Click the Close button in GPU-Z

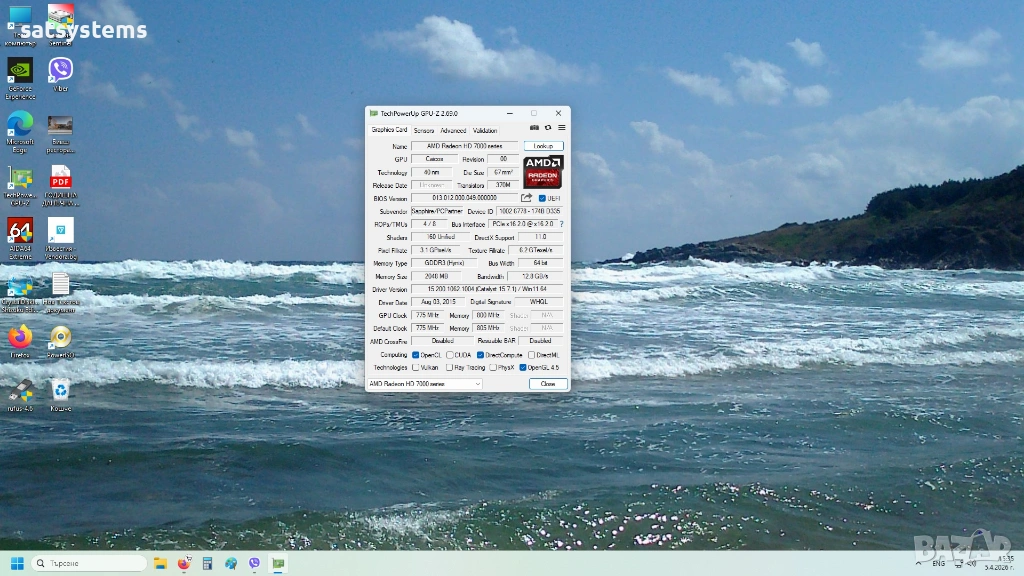click(548, 384)
